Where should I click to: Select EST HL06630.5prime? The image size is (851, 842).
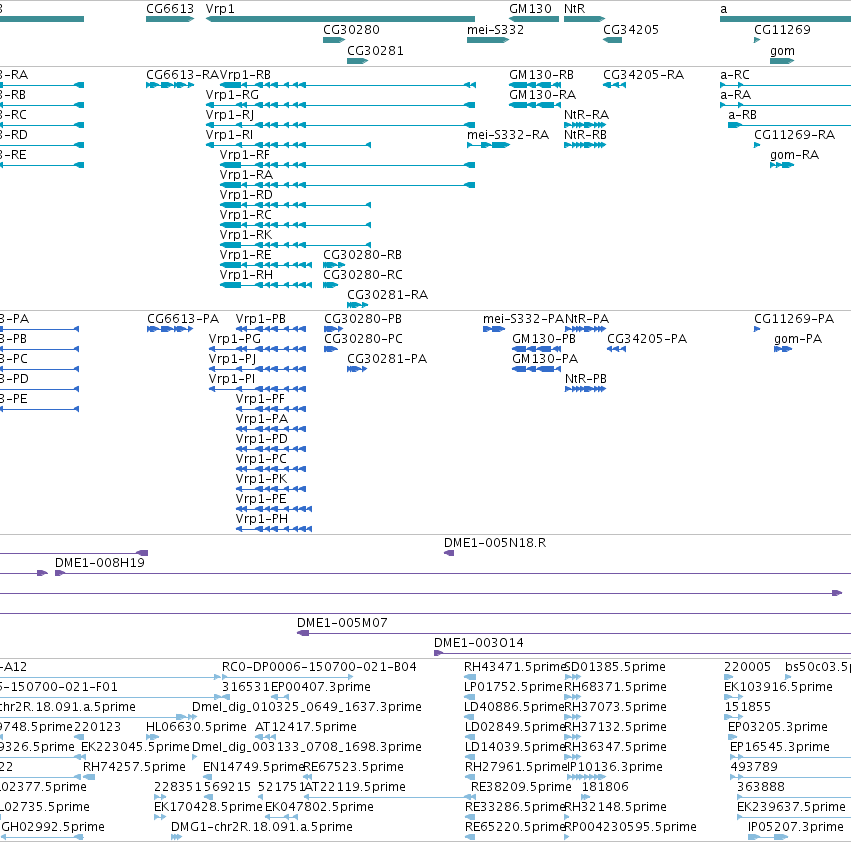pos(196,727)
